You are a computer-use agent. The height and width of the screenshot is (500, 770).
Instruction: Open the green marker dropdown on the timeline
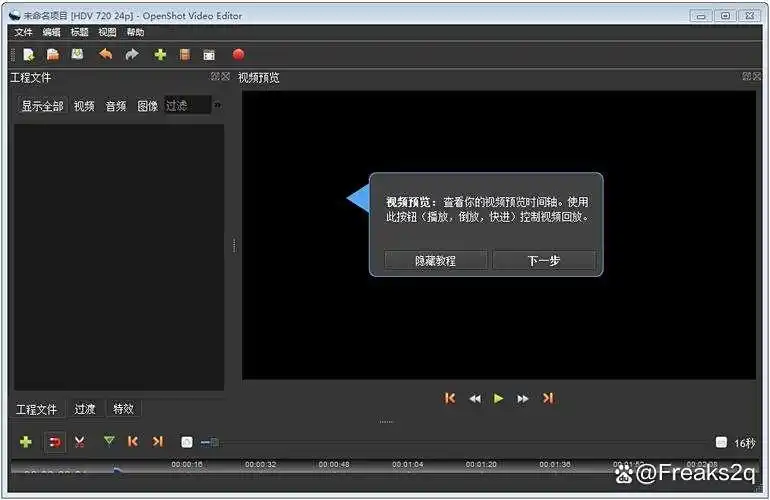point(109,441)
